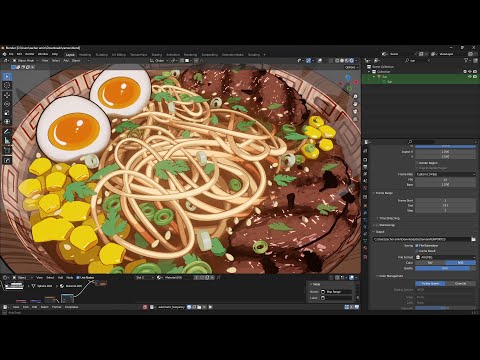Toggle the viewport overlays button

click(320, 61)
